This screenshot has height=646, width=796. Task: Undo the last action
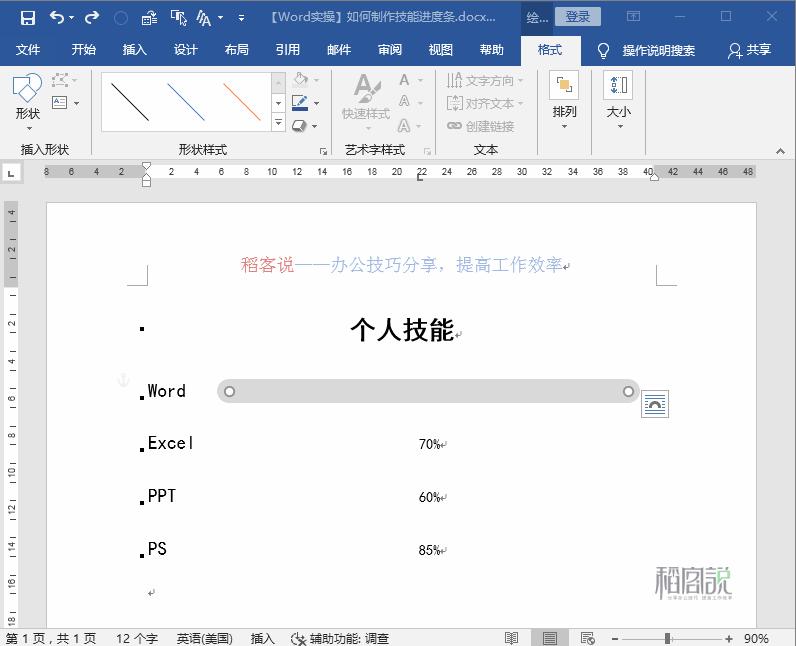[56, 18]
